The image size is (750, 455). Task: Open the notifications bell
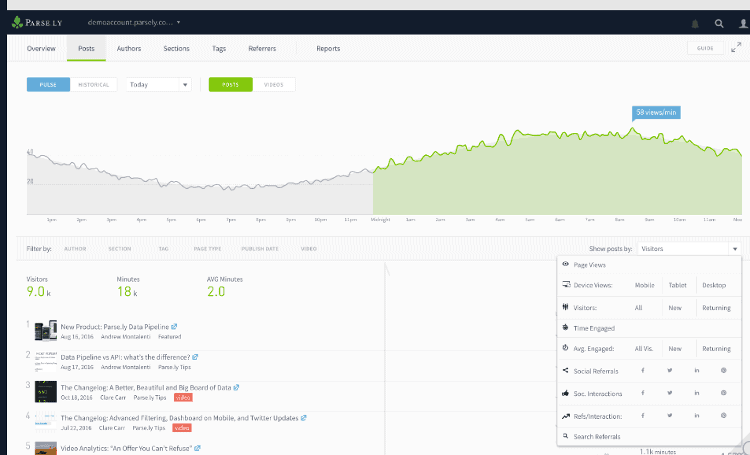point(695,23)
